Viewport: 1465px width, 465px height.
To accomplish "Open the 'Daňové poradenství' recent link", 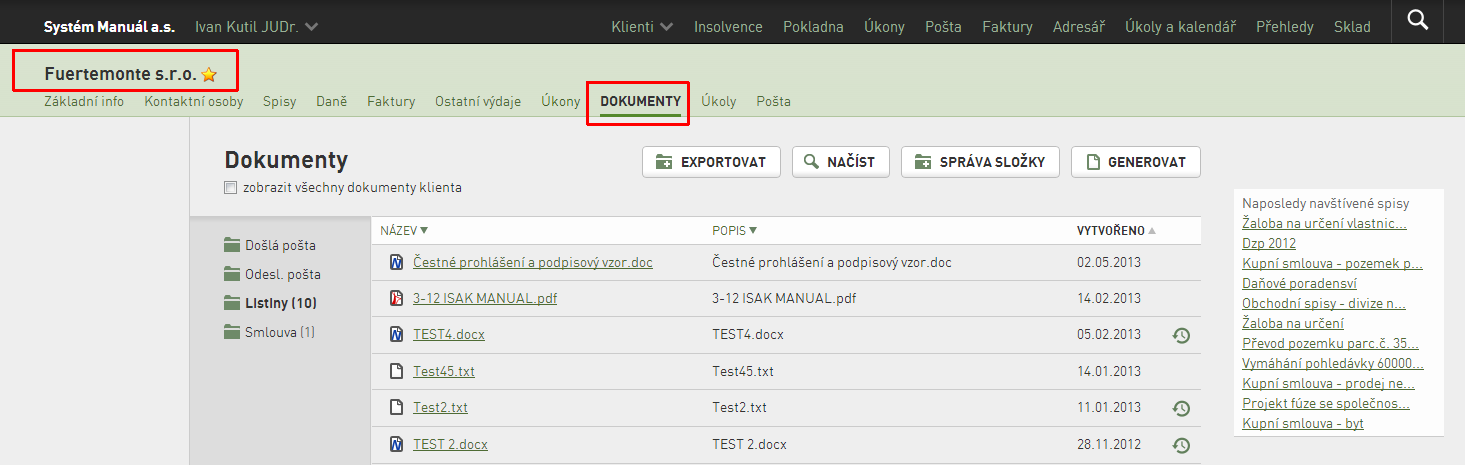I will [1290, 283].
